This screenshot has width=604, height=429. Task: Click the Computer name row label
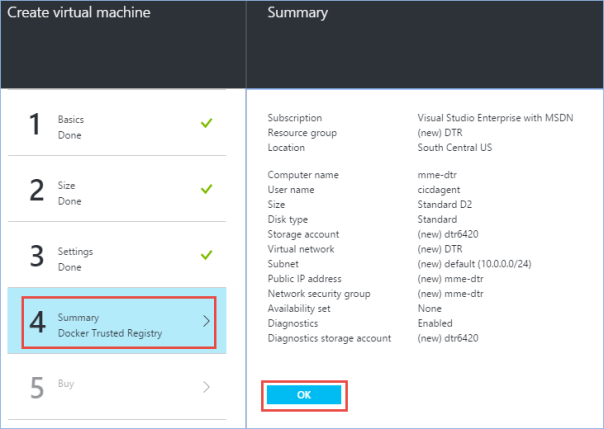tap(303, 175)
